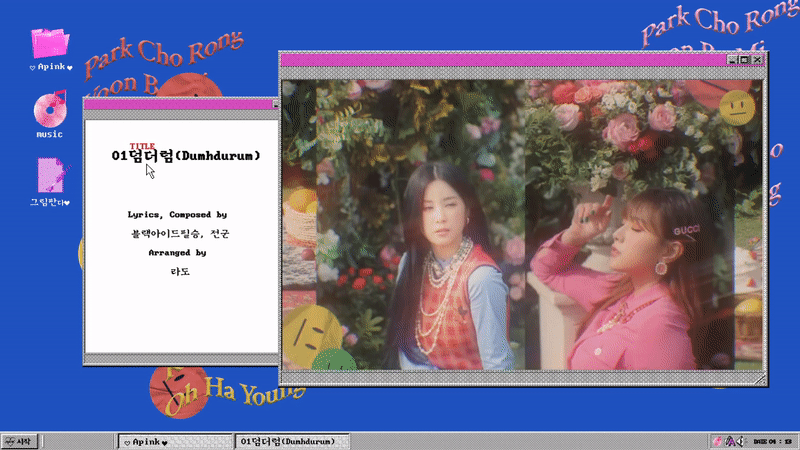Click the 'Lyrics, Composed by' text
Screen dimensions: 800x450
[x=178, y=215]
